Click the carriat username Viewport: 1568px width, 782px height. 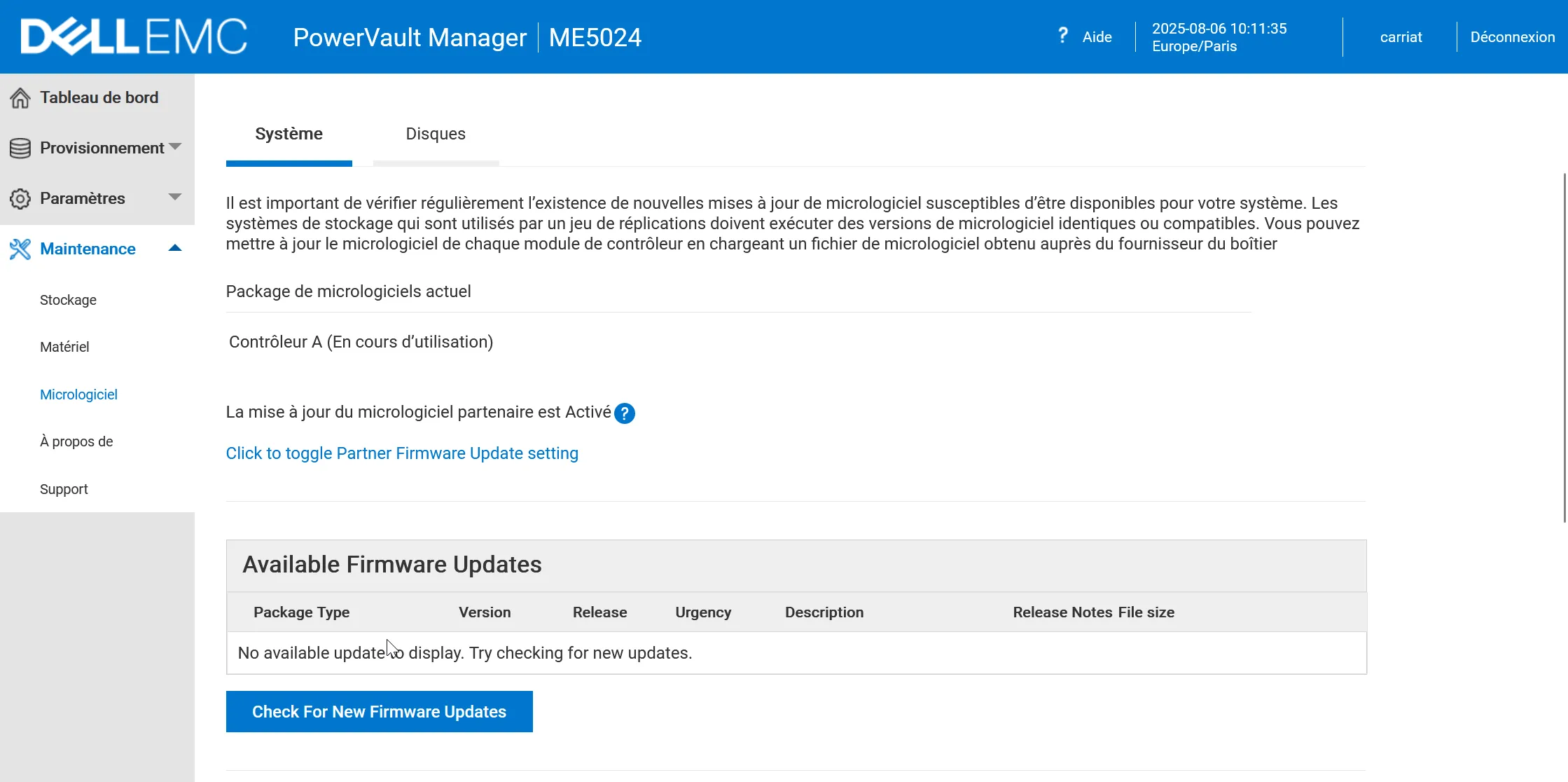[1401, 37]
